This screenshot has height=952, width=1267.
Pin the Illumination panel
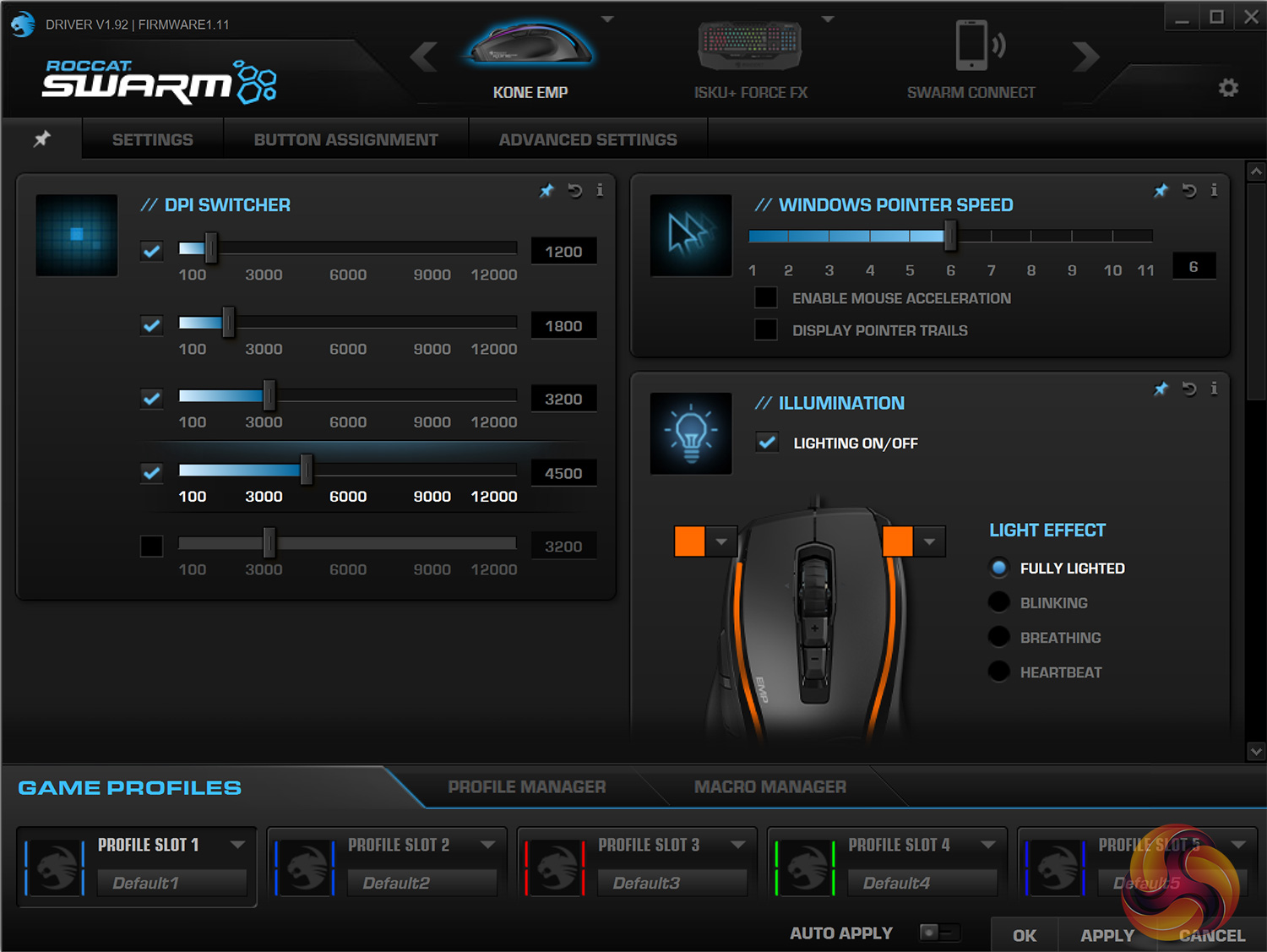pyautogui.click(x=1161, y=389)
